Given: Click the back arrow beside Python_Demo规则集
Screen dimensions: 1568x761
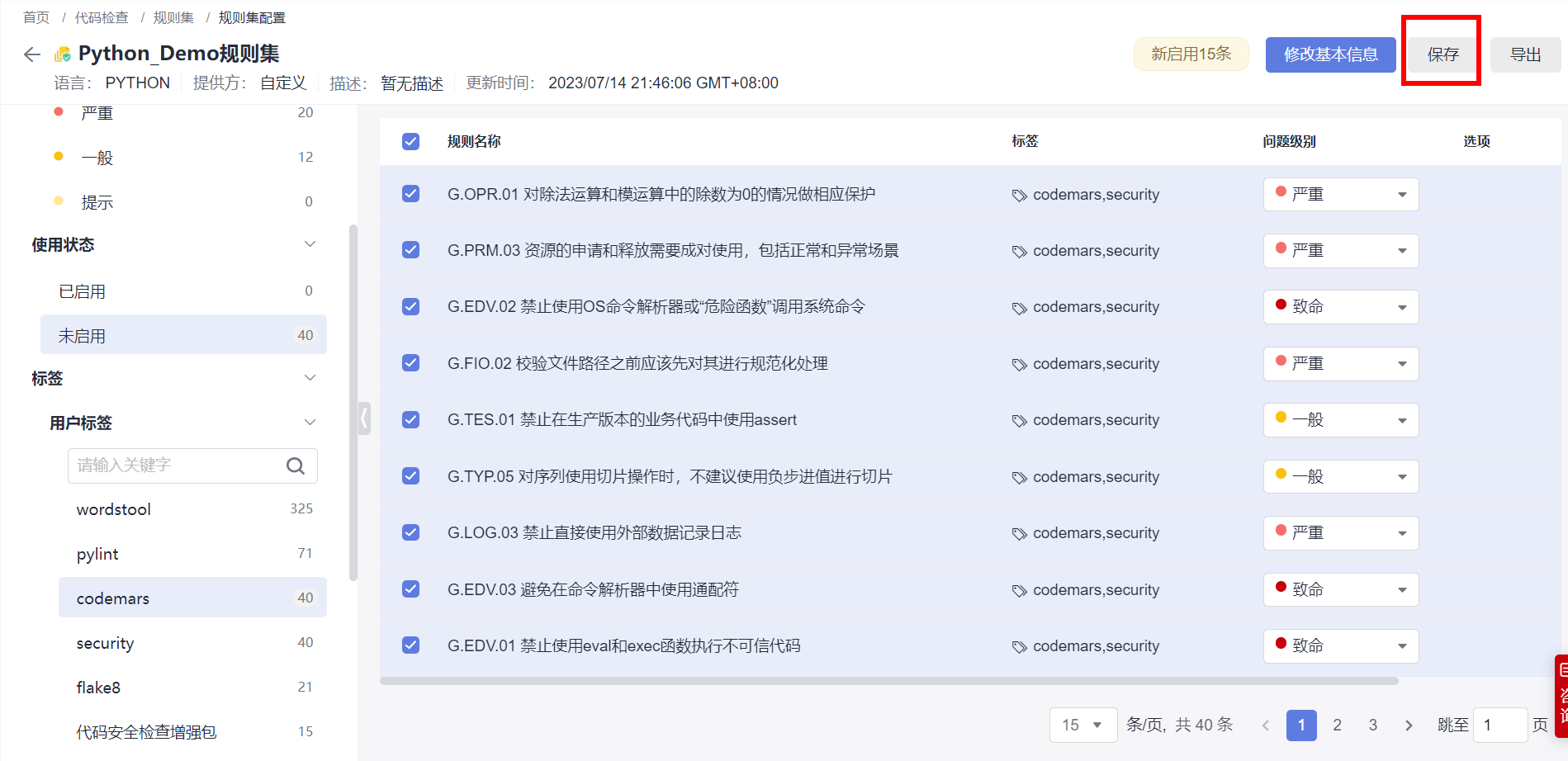Looking at the screenshot, I should (x=32, y=54).
